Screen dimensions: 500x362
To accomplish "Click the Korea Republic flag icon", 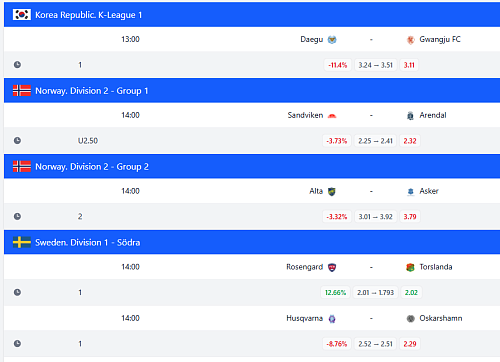I will (22, 15).
